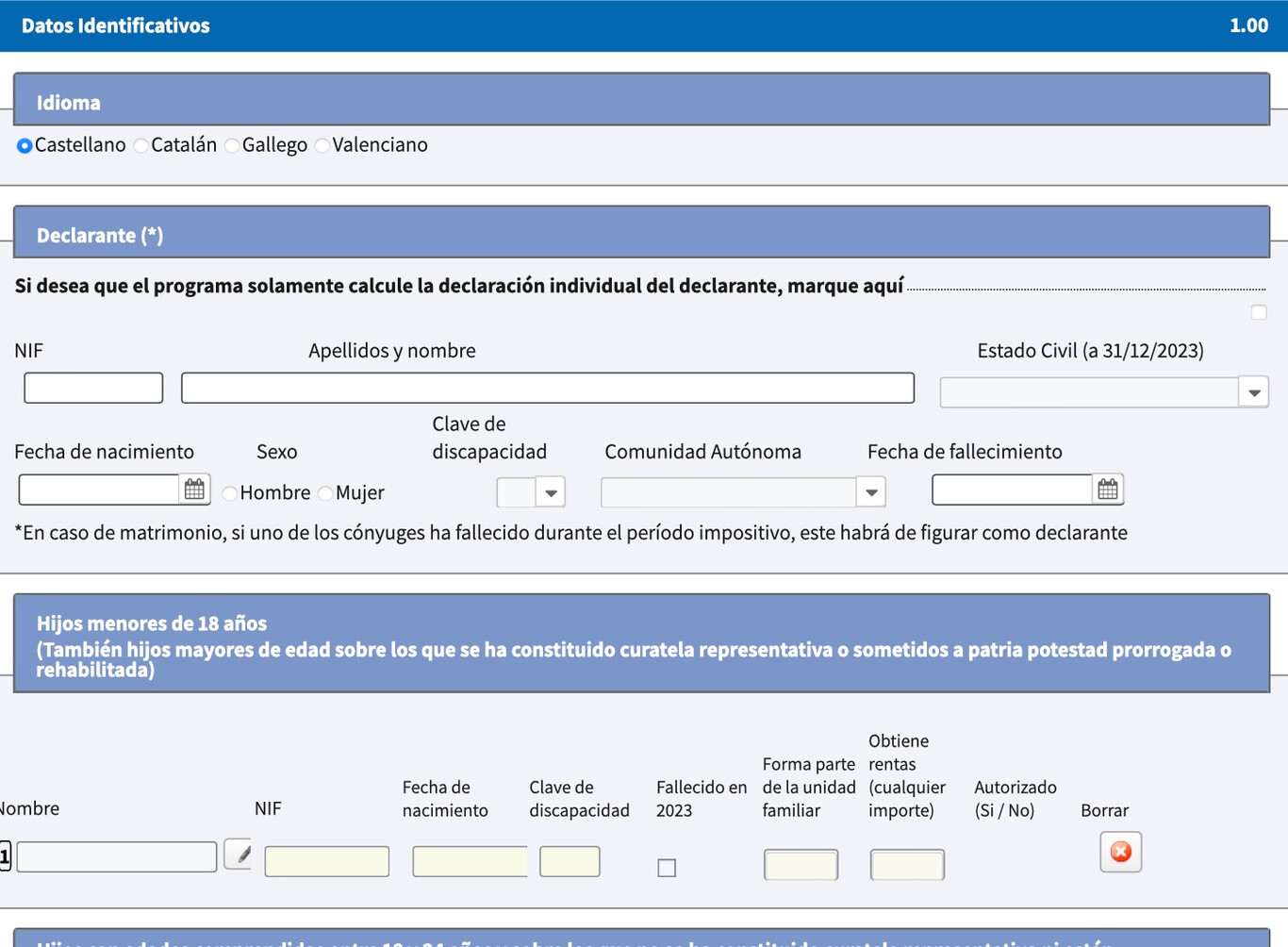Click the Obtiene rentas field for child 1
Image resolution: width=1288 pixels, height=947 pixels.
pyautogui.click(x=907, y=865)
